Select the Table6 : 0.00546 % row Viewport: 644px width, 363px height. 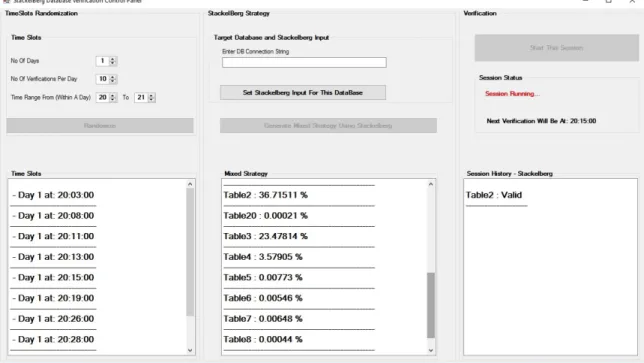click(263, 298)
